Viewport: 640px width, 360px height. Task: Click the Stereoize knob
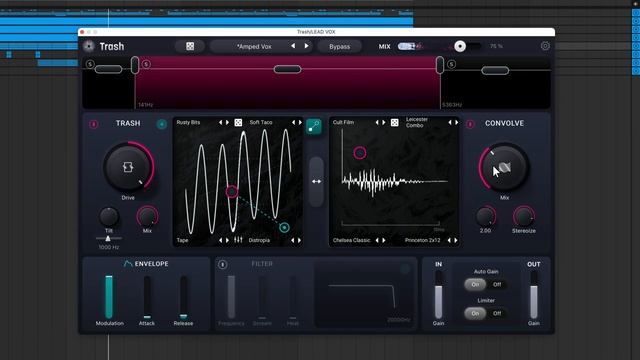523,216
